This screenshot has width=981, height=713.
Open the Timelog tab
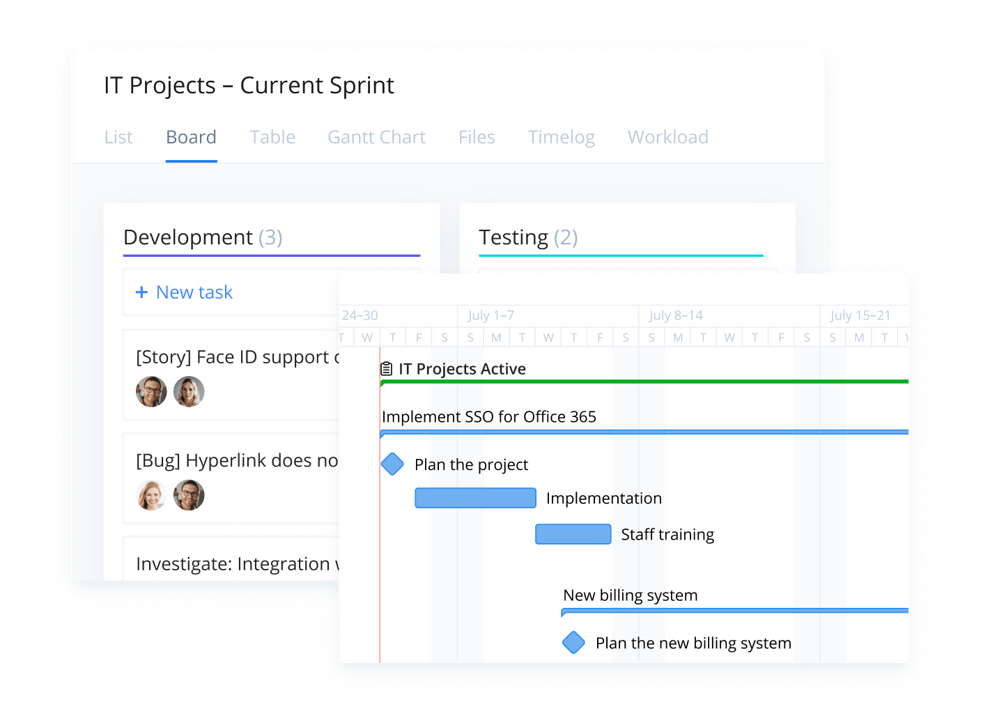[561, 137]
